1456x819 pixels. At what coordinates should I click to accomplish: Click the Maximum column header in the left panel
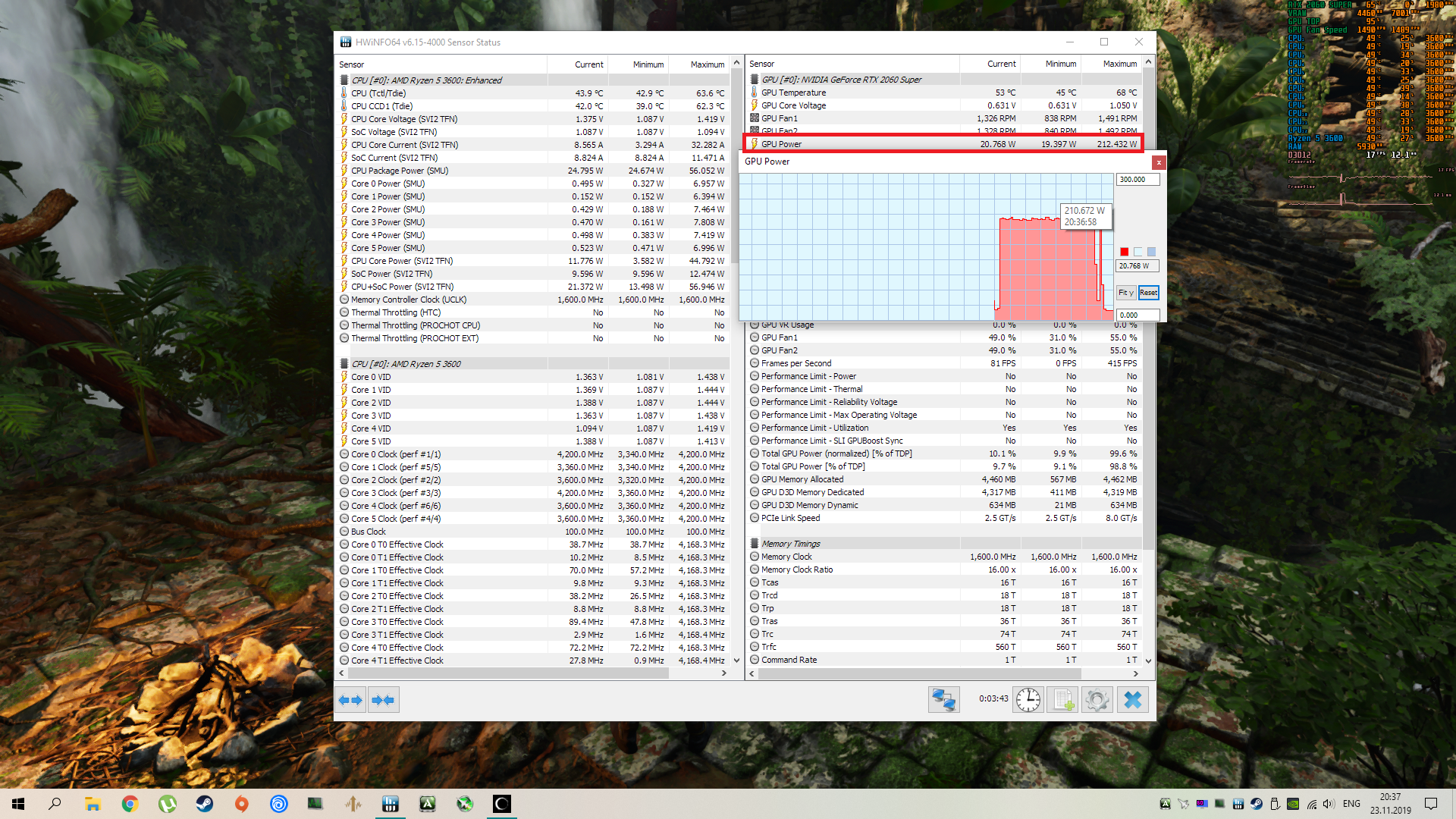[707, 64]
